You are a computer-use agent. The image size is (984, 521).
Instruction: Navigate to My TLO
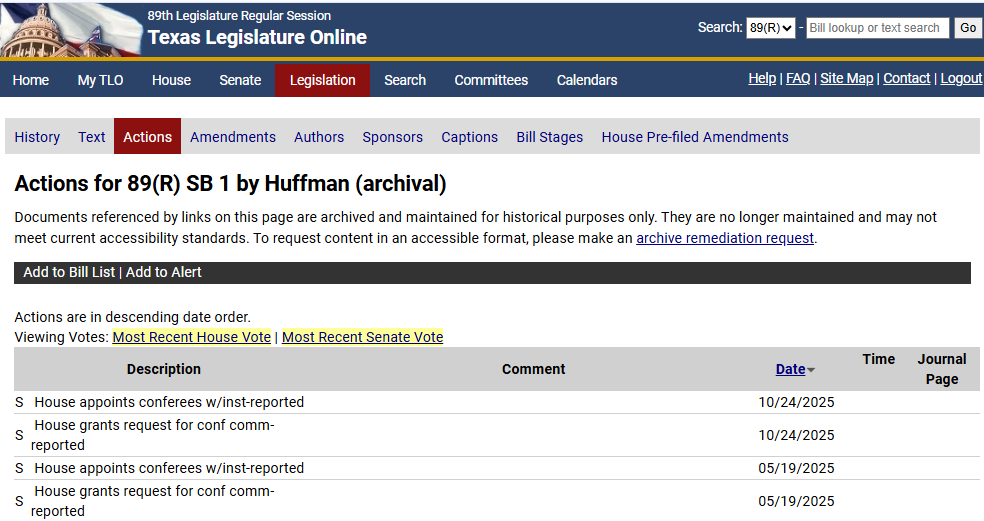click(x=100, y=80)
